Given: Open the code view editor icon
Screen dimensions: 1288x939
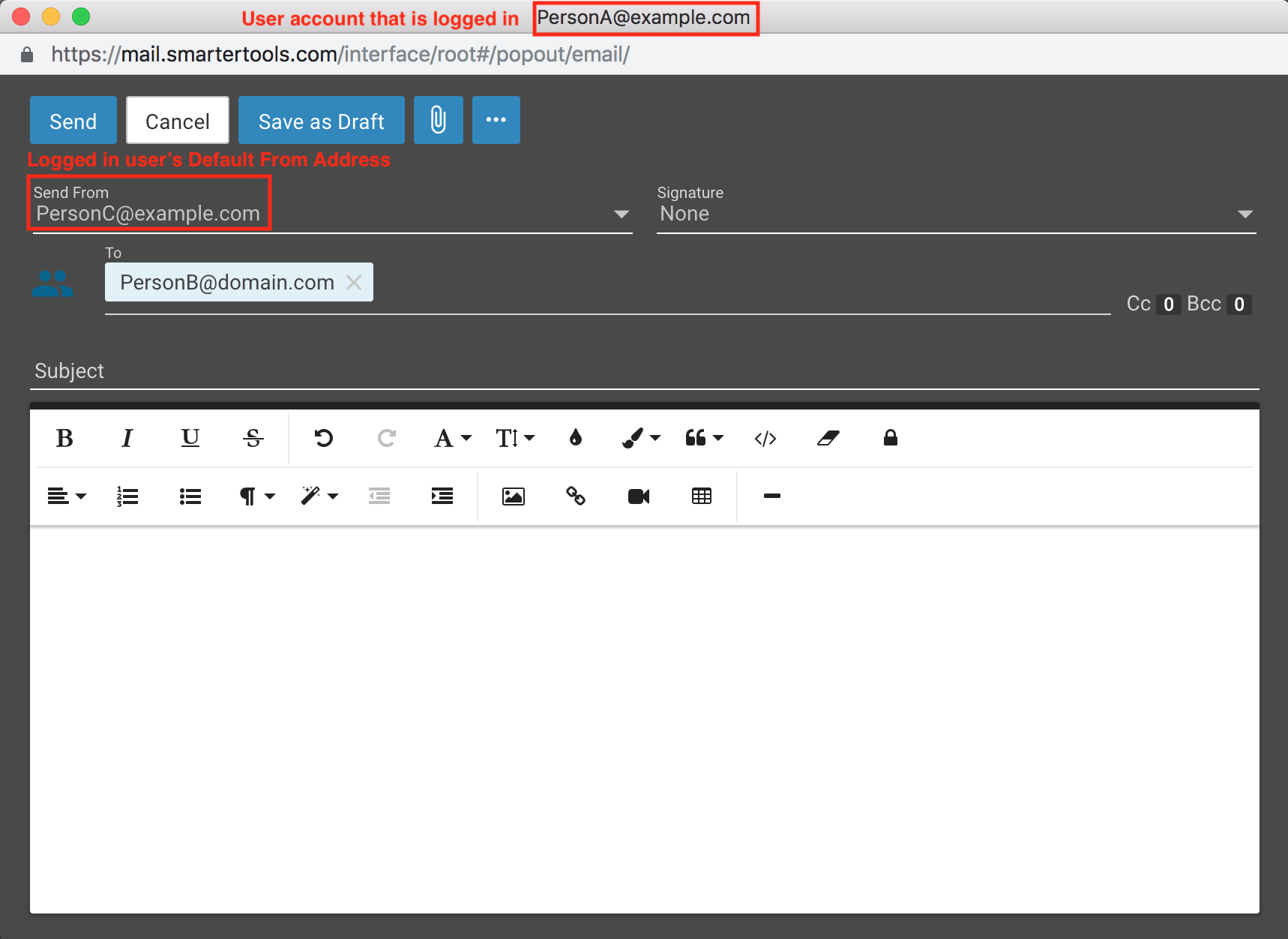Looking at the screenshot, I should [765, 439].
